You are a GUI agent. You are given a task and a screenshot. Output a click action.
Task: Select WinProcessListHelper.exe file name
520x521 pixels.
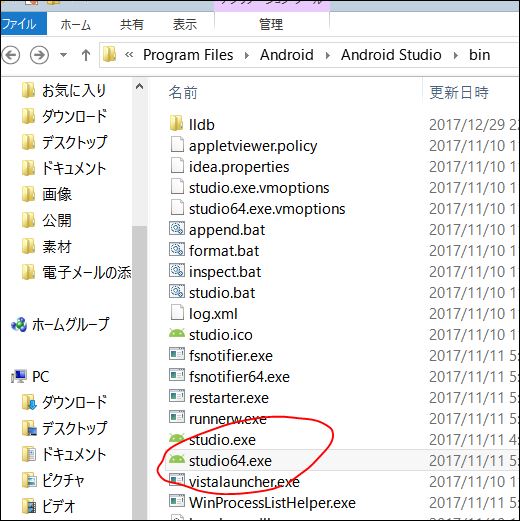point(272,503)
